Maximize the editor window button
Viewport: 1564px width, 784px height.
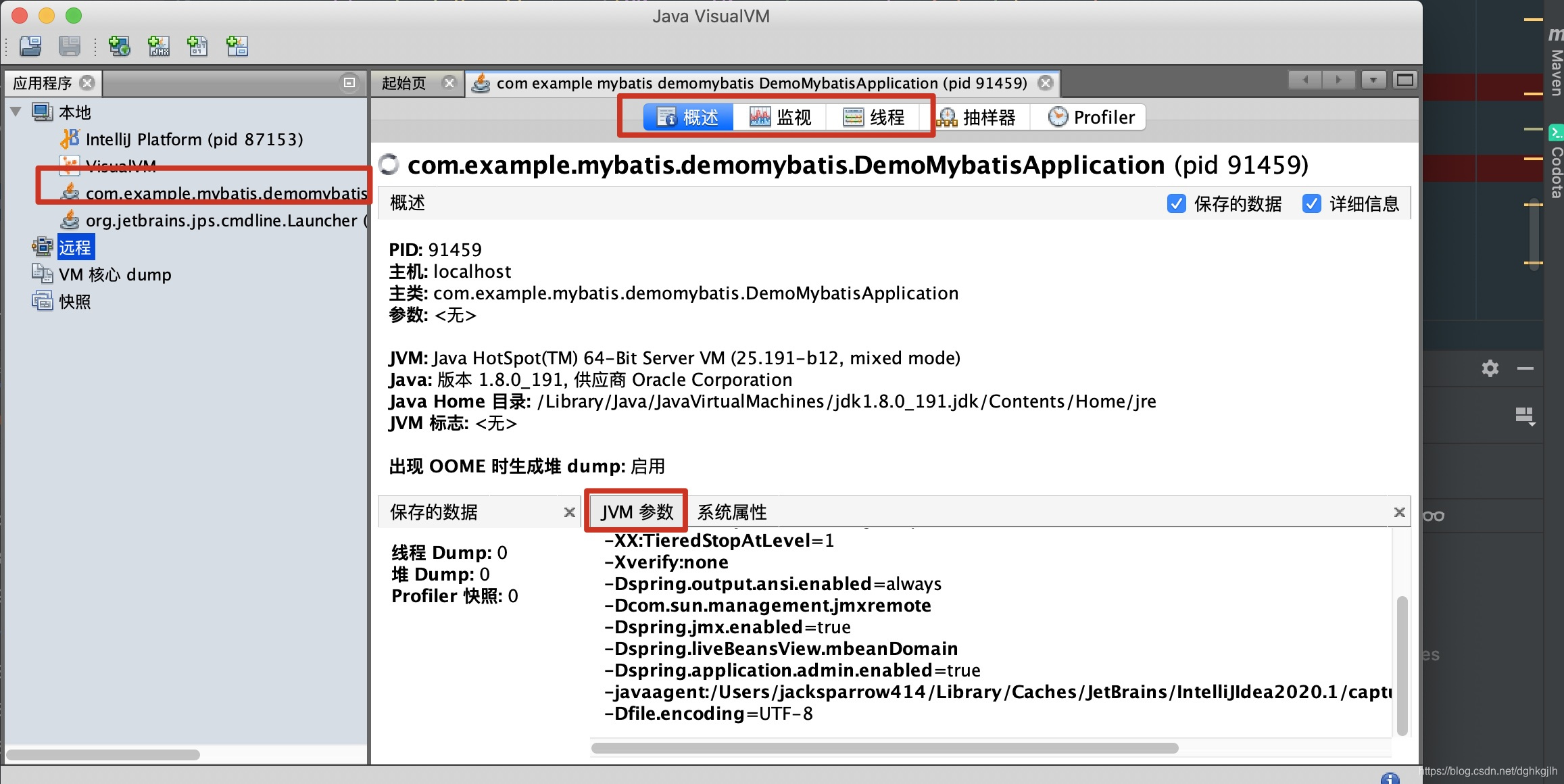1405,80
